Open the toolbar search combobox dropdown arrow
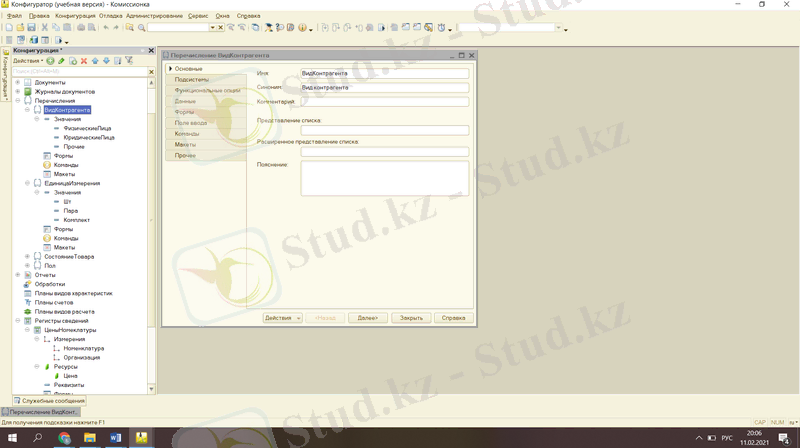 tap(213, 28)
